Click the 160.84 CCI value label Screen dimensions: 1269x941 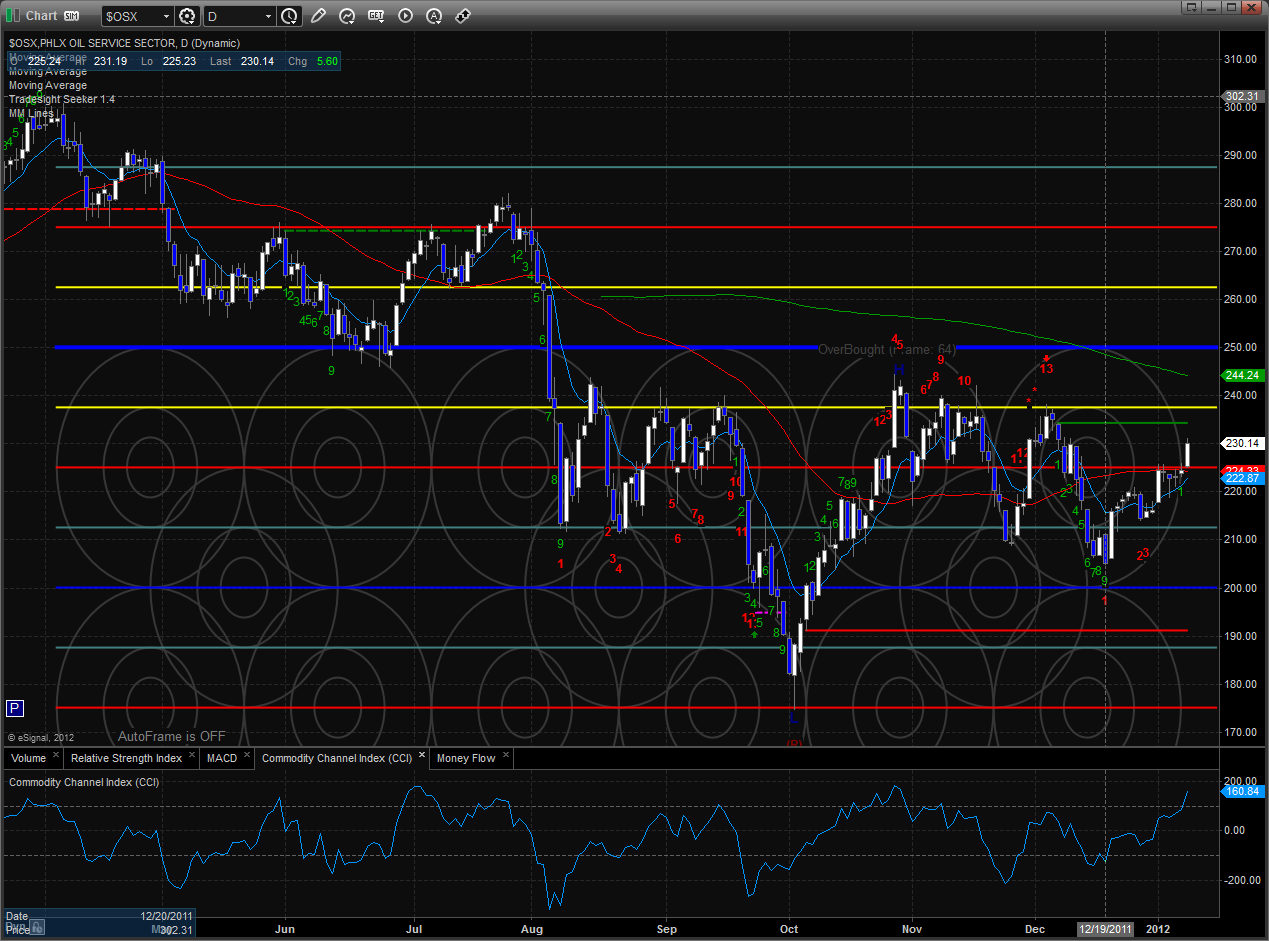(x=1241, y=792)
